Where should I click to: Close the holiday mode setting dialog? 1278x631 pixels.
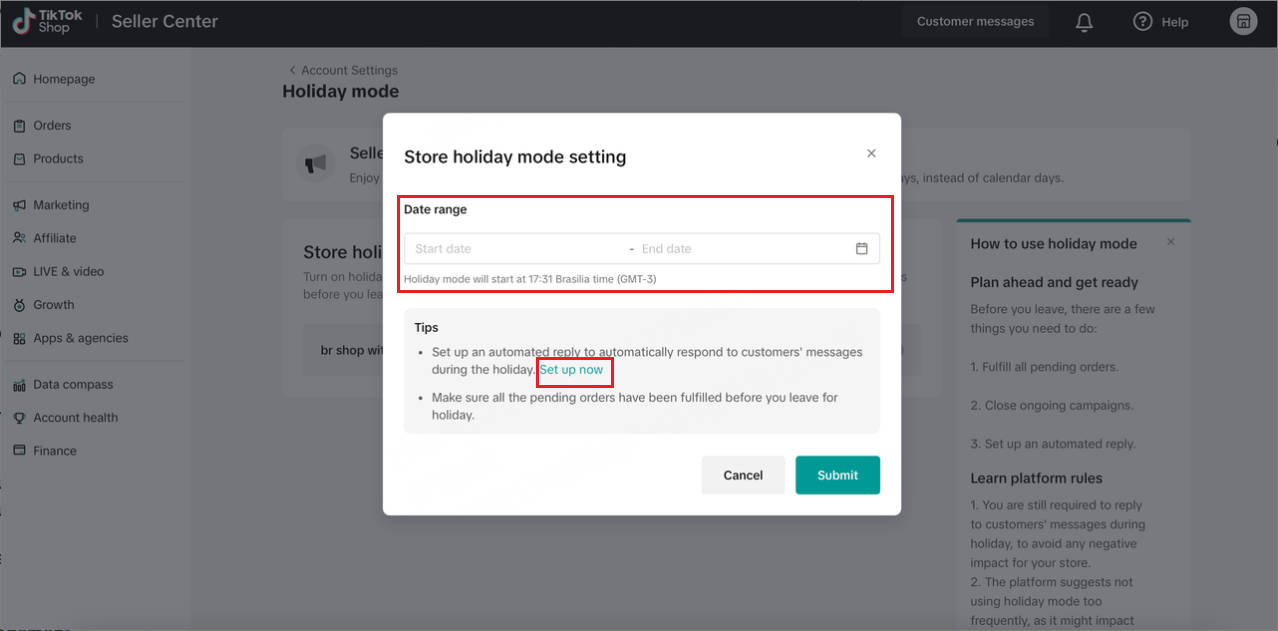[871, 153]
